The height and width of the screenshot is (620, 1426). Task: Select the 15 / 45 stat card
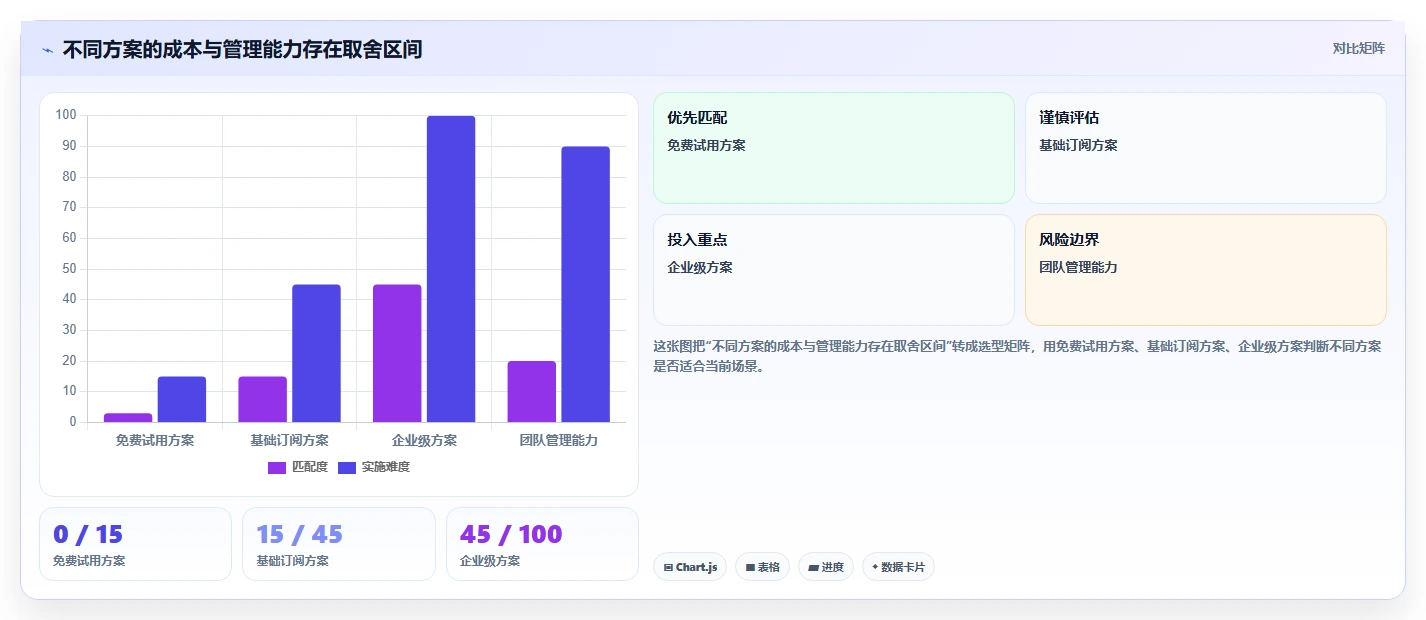[x=339, y=544]
